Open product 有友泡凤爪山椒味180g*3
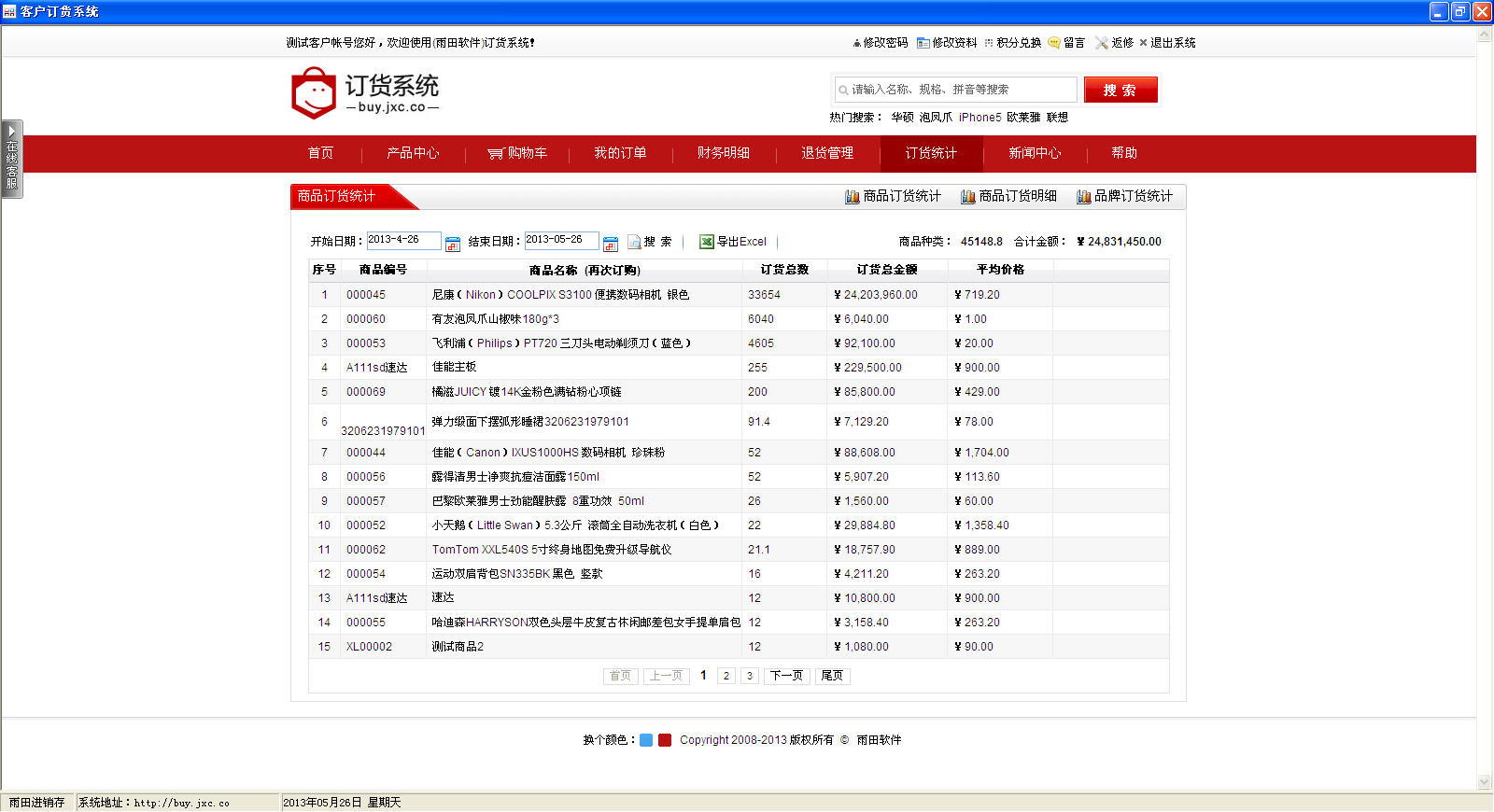The height and width of the screenshot is (812, 1494). coord(495,319)
